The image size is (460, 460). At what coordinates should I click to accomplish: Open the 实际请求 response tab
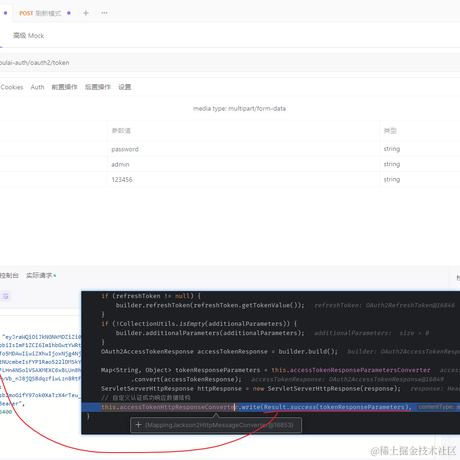coord(39,276)
